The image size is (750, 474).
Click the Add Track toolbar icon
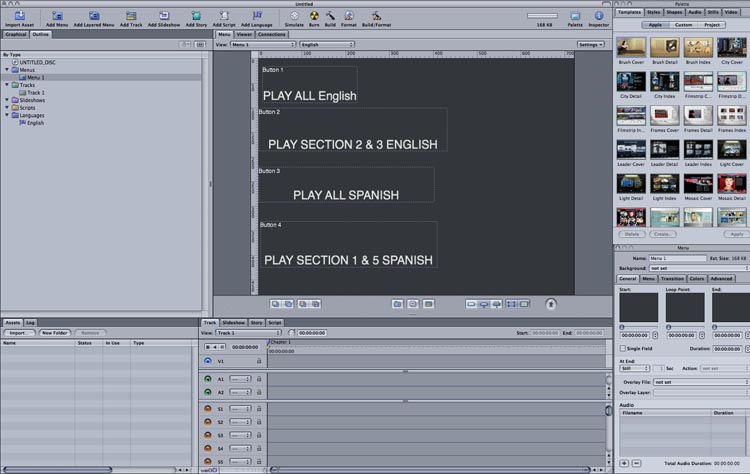pyautogui.click(x=131, y=16)
